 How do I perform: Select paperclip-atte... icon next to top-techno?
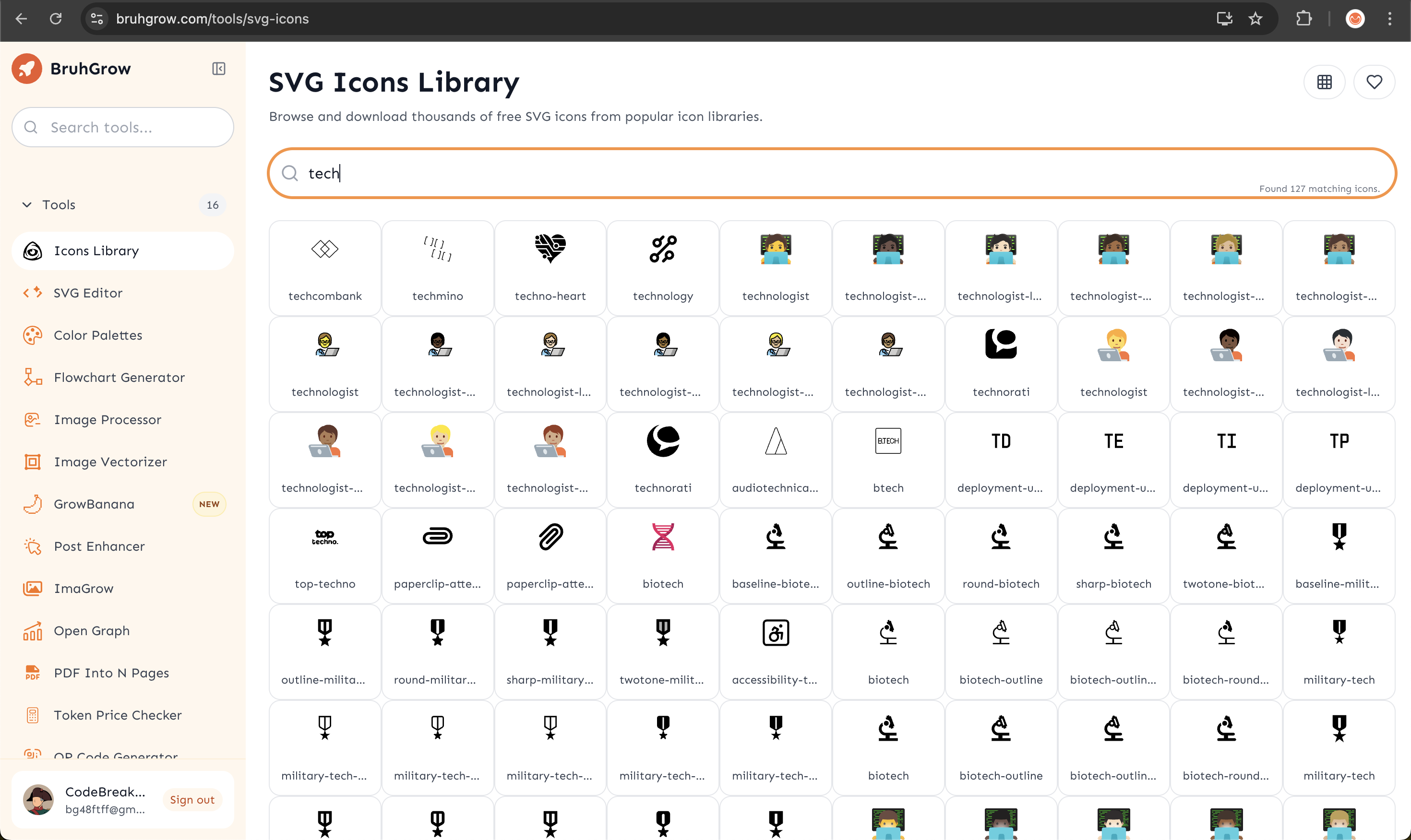pyautogui.click(x=438, y=556)
